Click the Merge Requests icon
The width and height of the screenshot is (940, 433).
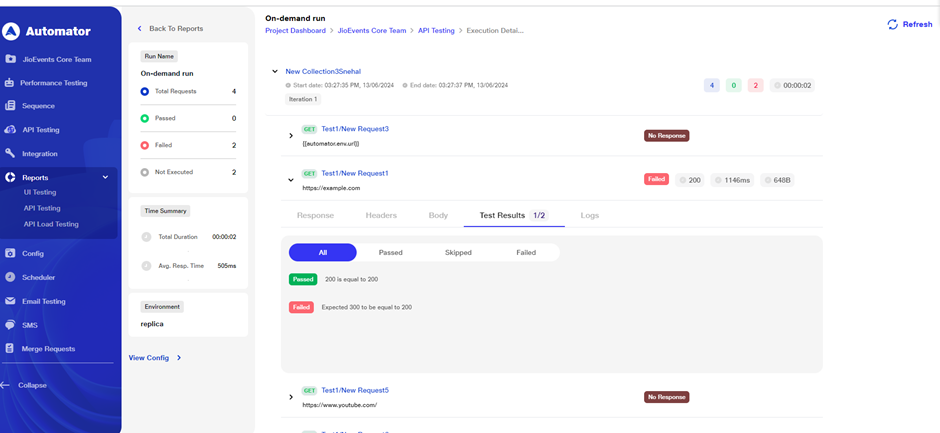click(x=10, y=348)
